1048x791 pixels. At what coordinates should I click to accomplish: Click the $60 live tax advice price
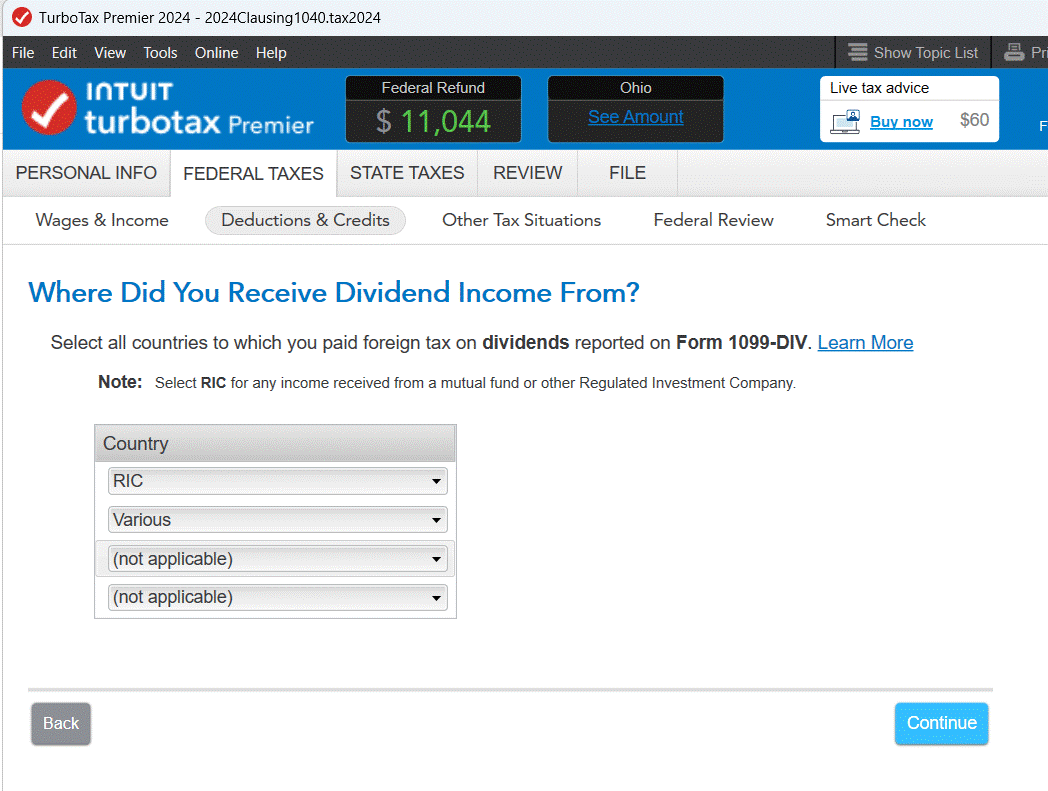pos(974,120)
